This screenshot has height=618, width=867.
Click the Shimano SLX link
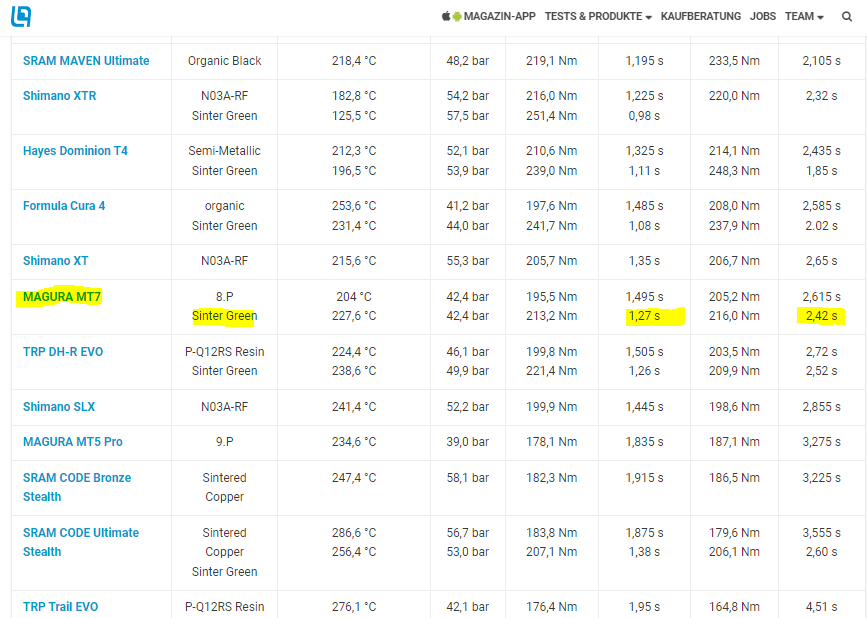59,407
